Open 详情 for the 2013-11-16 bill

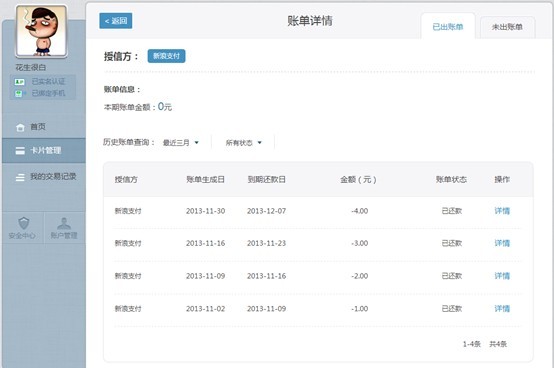(x=502, y=243)
